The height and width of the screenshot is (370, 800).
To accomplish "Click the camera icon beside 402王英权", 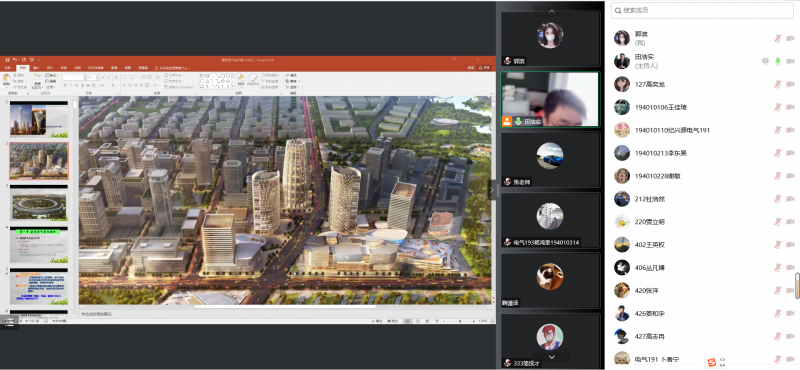I will tap(790, 244).
